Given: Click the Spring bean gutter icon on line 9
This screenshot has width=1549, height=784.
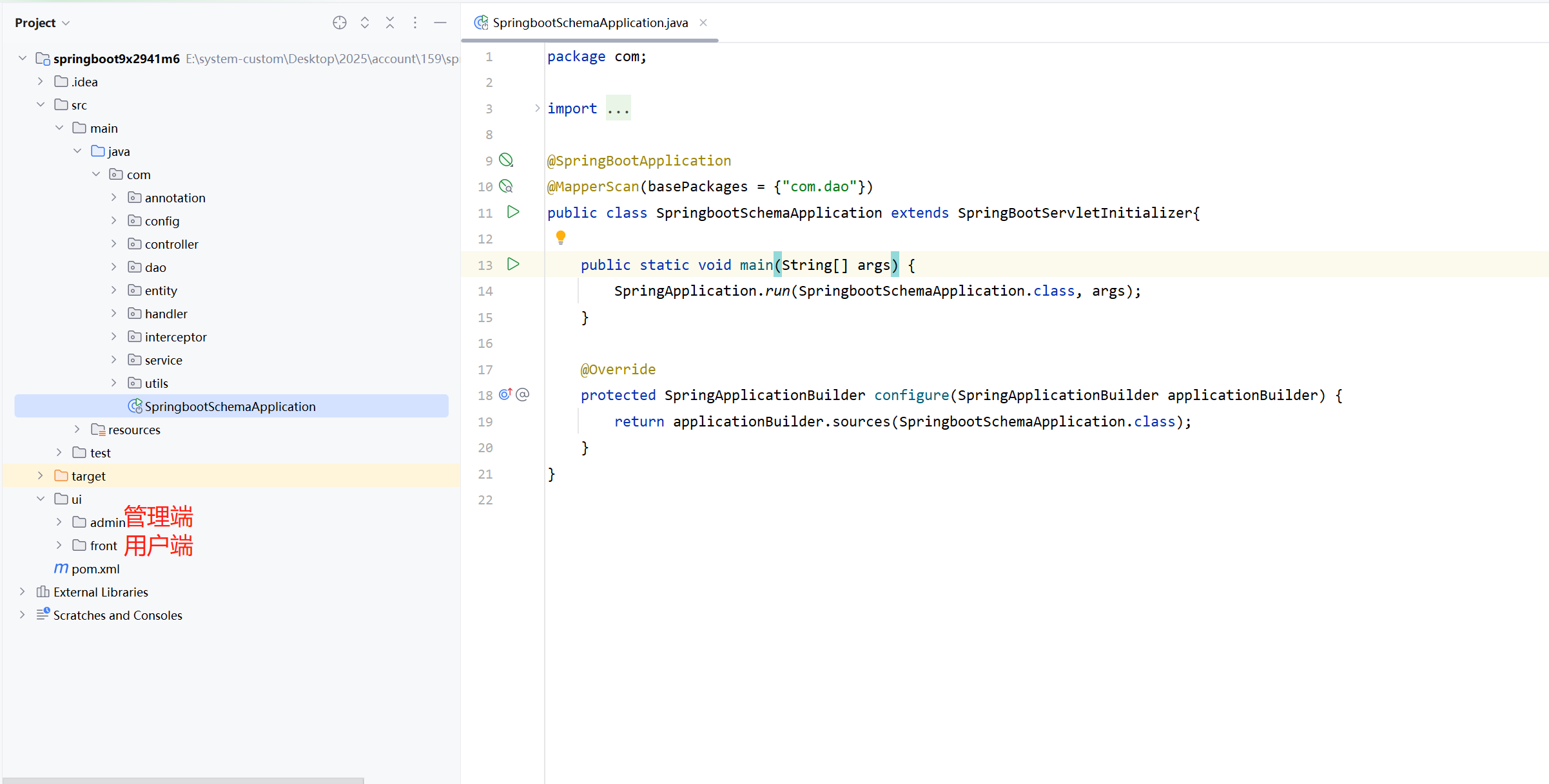Looking at the screenshot, I should (x=507, y=160).
